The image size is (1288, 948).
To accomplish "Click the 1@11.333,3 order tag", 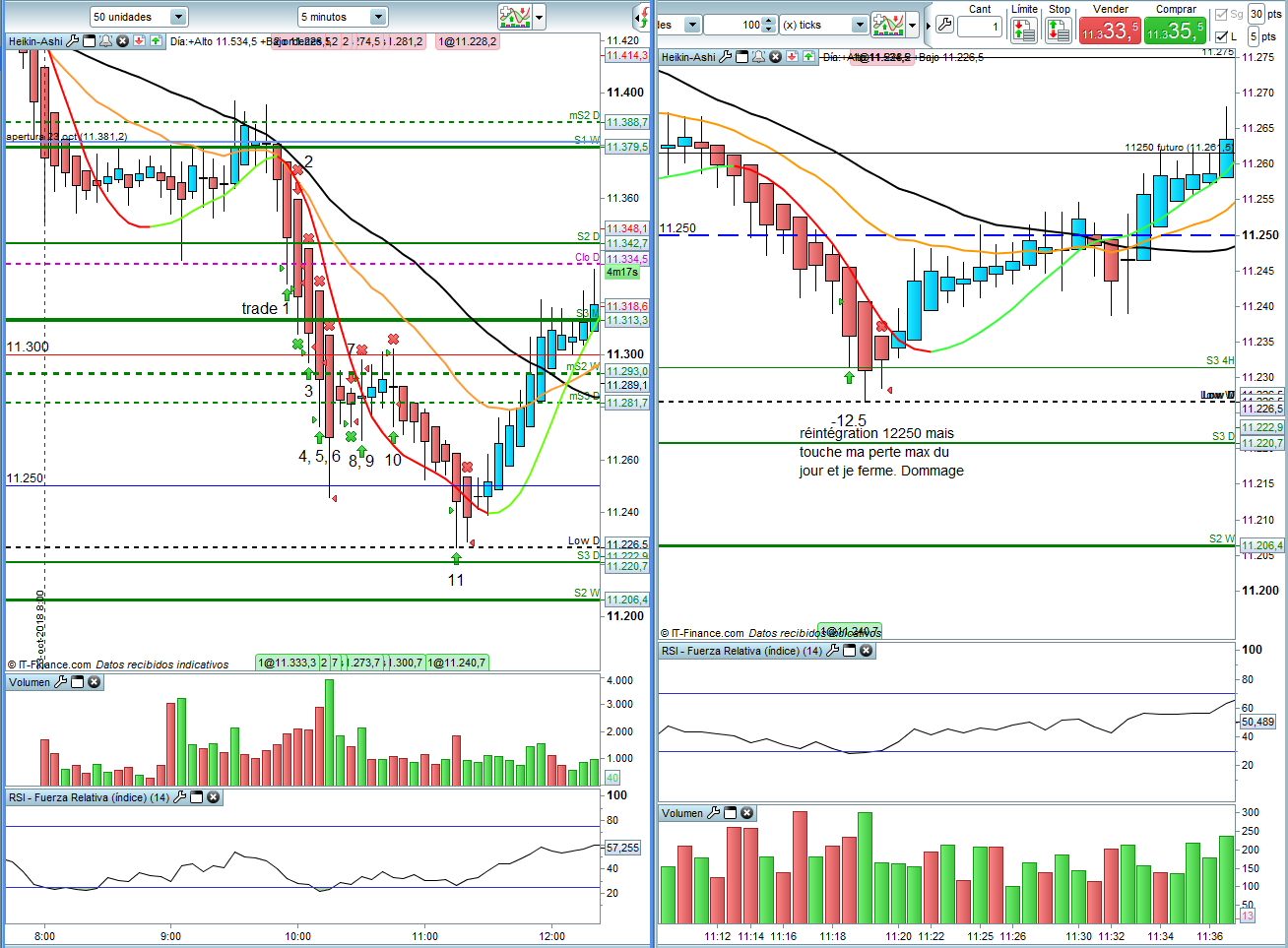I will pos(287,663).
